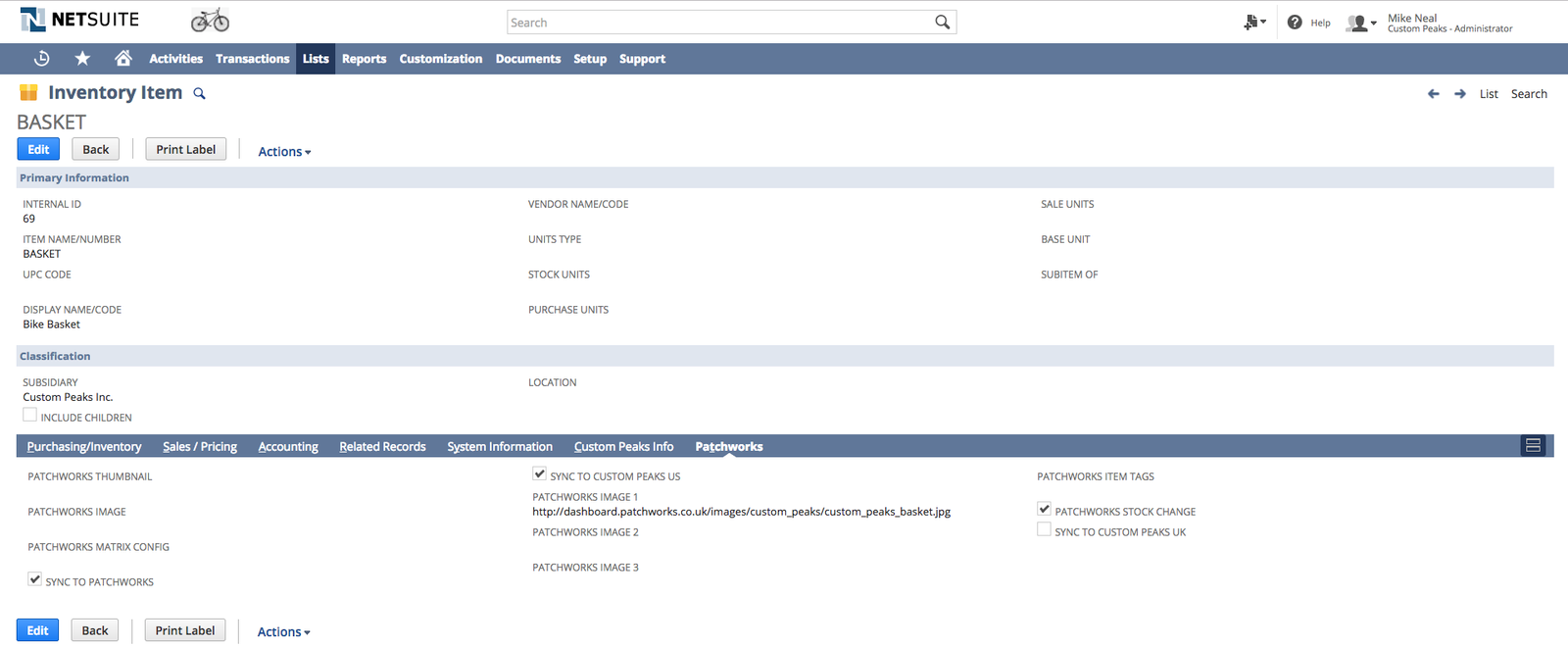Switch to Custom Peaks Info subtab
The width and height of the screenshot is (1568, 647).
pos(623,446)
